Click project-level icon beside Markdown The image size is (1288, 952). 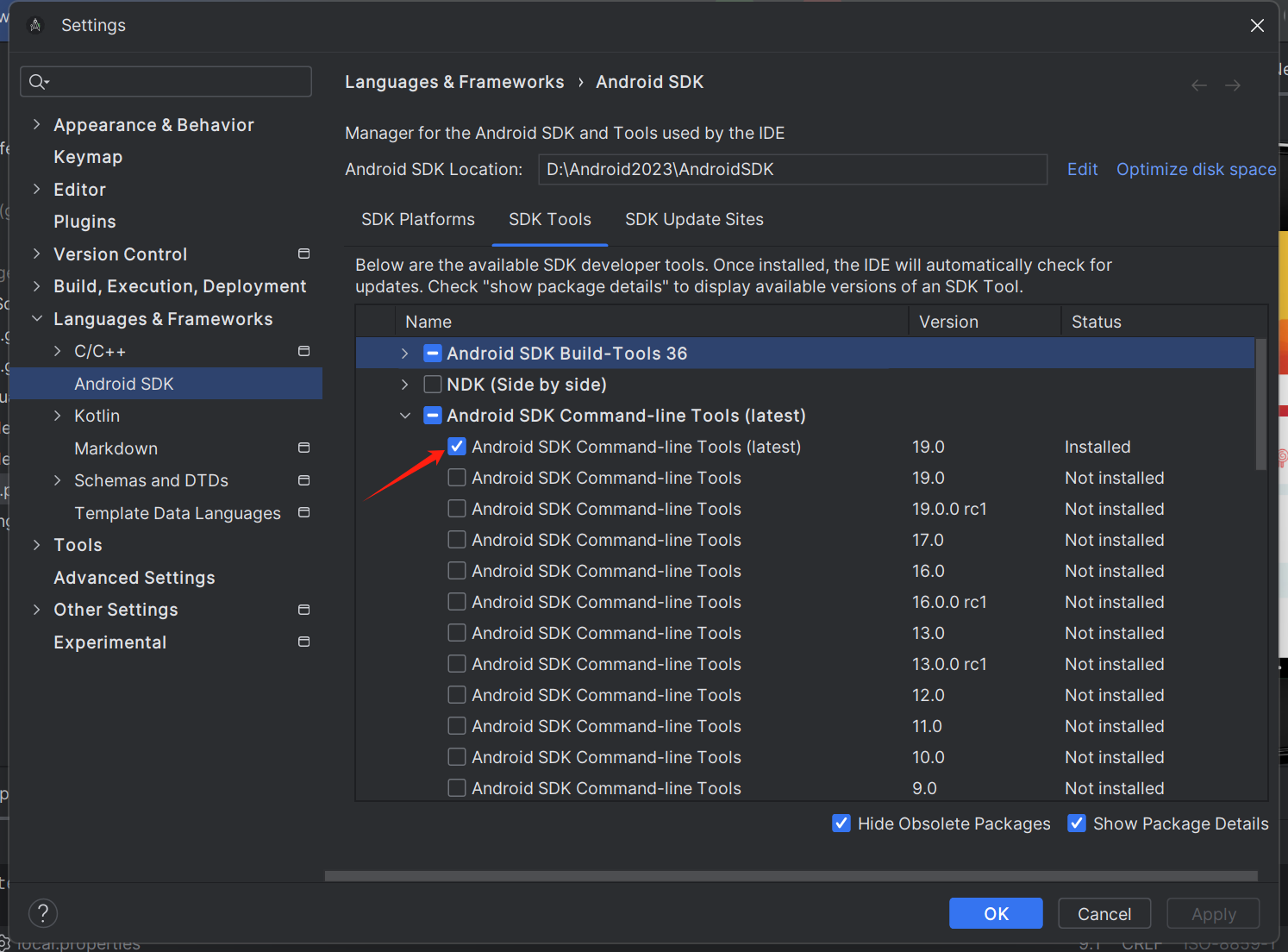coord(303,448)
